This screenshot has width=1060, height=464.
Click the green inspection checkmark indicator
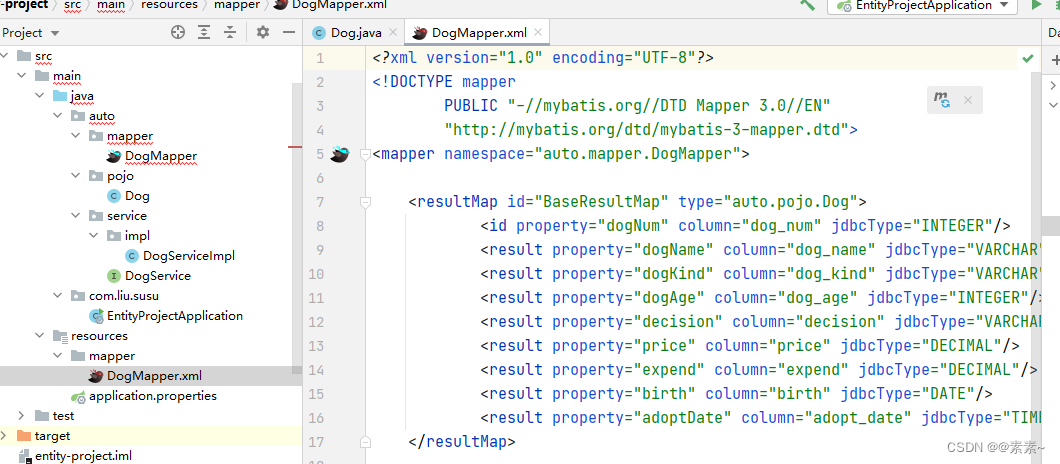[x=1028, y=59]
